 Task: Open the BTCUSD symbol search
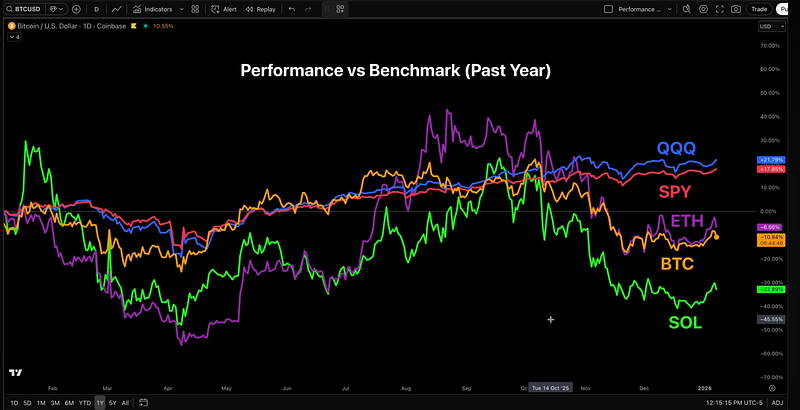[x=24, y=9]
